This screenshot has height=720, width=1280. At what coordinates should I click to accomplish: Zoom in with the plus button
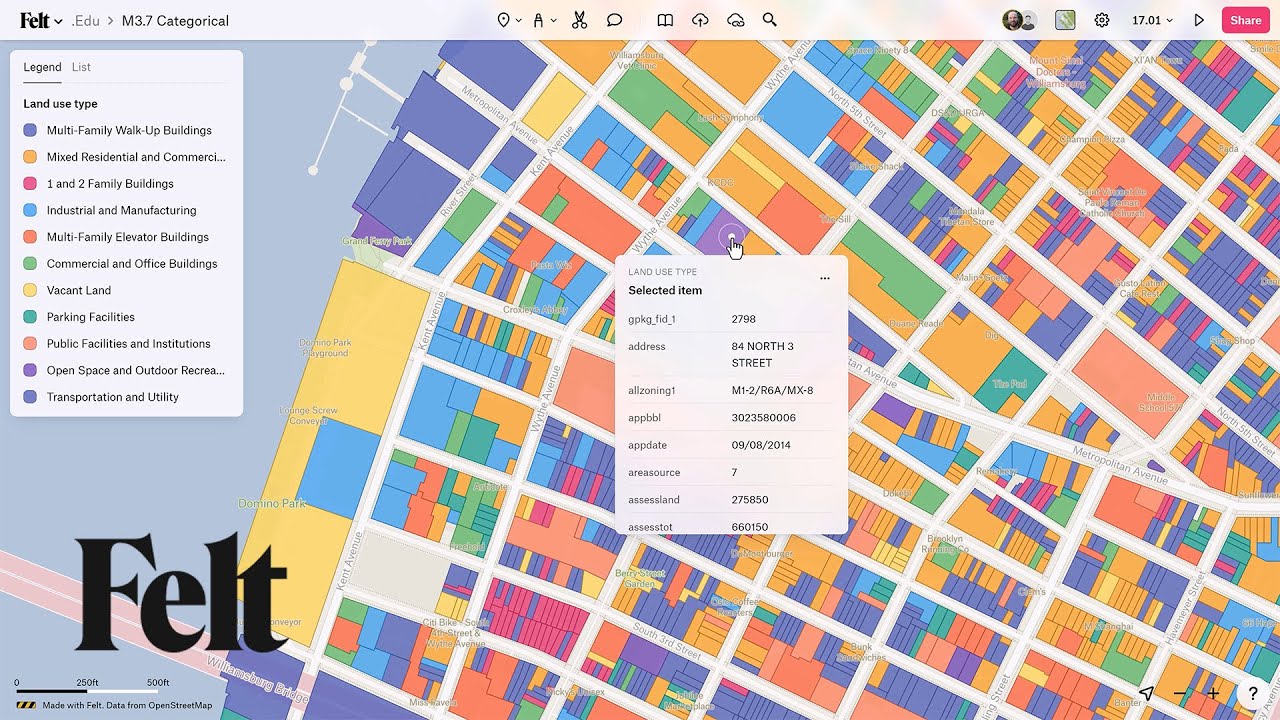point(1213,693)
